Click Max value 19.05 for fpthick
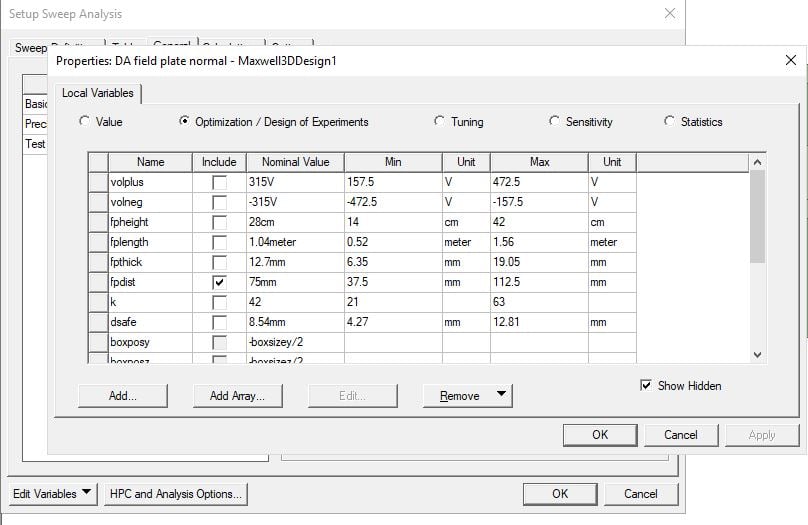This screenshot has height=525, width=808. coord(540,263)
